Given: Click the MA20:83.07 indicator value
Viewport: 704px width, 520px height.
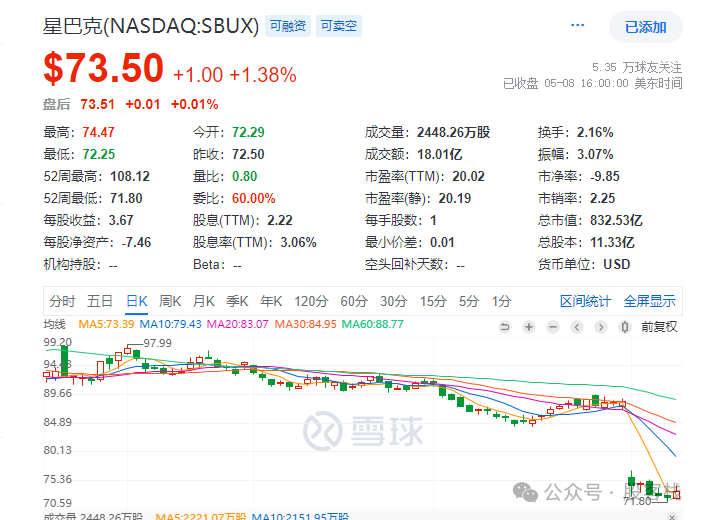Looking at the screenshot, I should pos(237,324).
